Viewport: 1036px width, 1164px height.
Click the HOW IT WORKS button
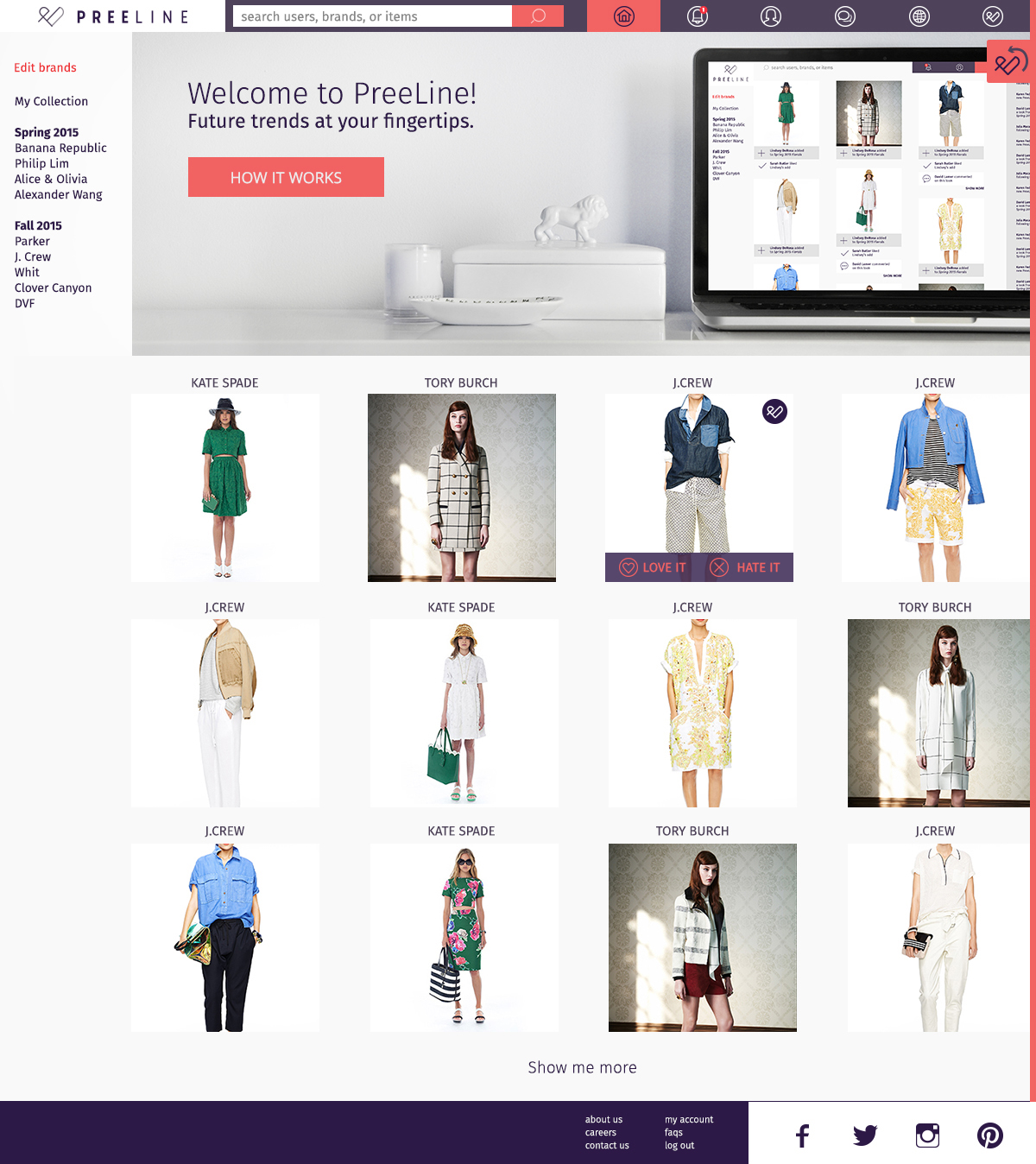click(x=286, y=177)
